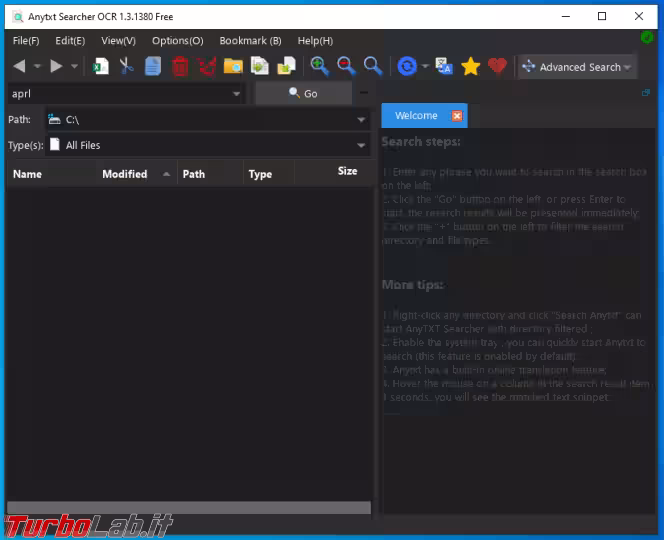This screenshot has height=540, width=664.
Task: Sort results by Modified column header
Action: (x=125, y=174)
